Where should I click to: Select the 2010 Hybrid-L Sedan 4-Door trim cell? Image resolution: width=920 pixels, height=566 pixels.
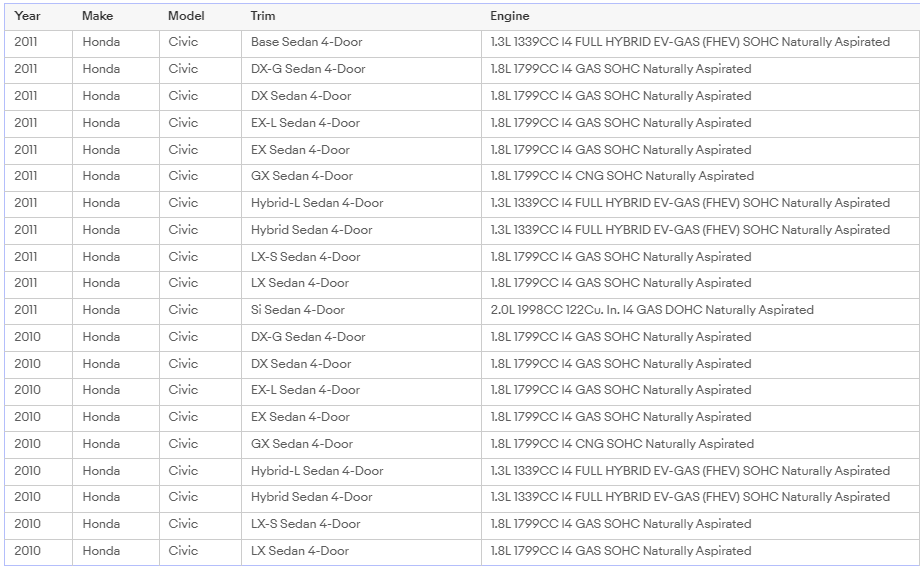317,471
